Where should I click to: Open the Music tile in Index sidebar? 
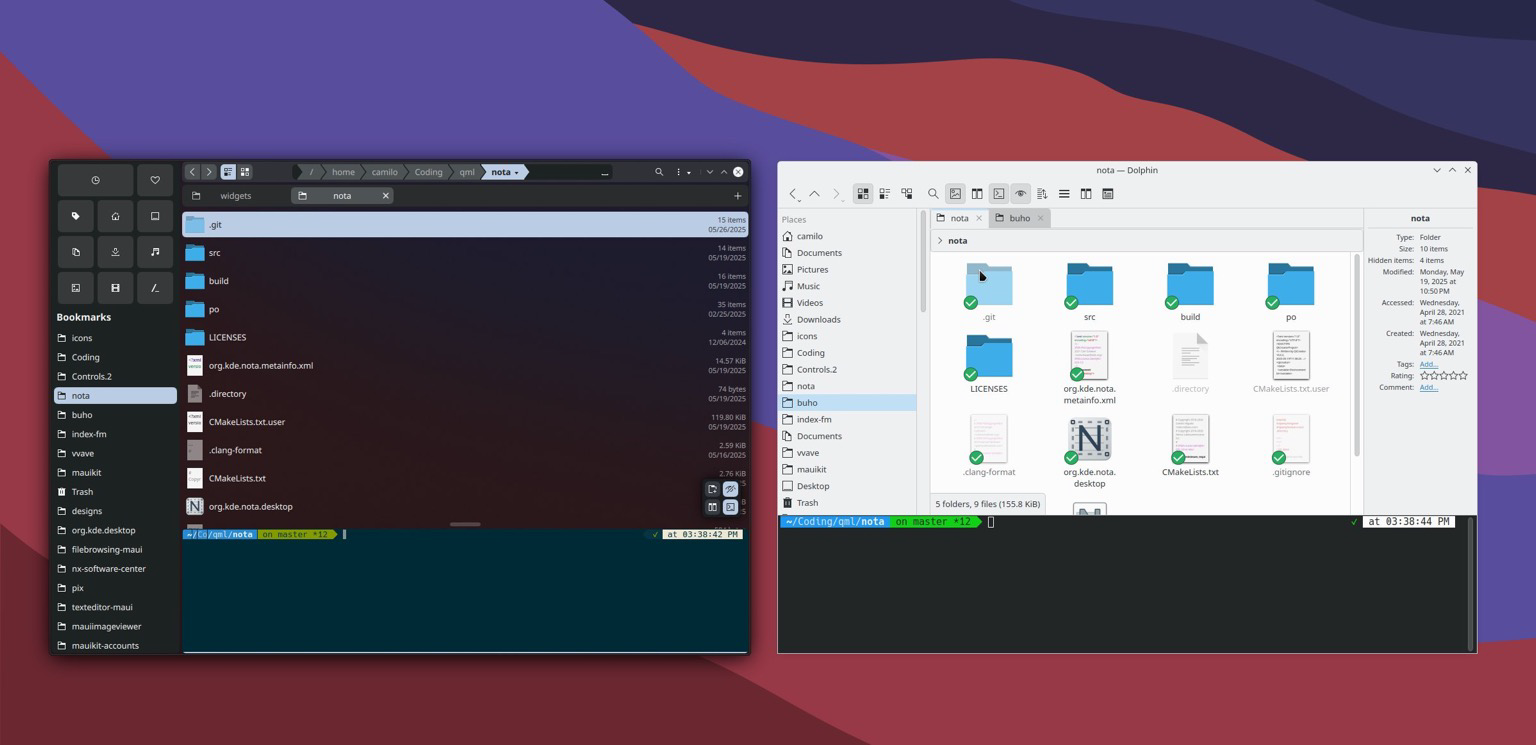click(155, 252)
